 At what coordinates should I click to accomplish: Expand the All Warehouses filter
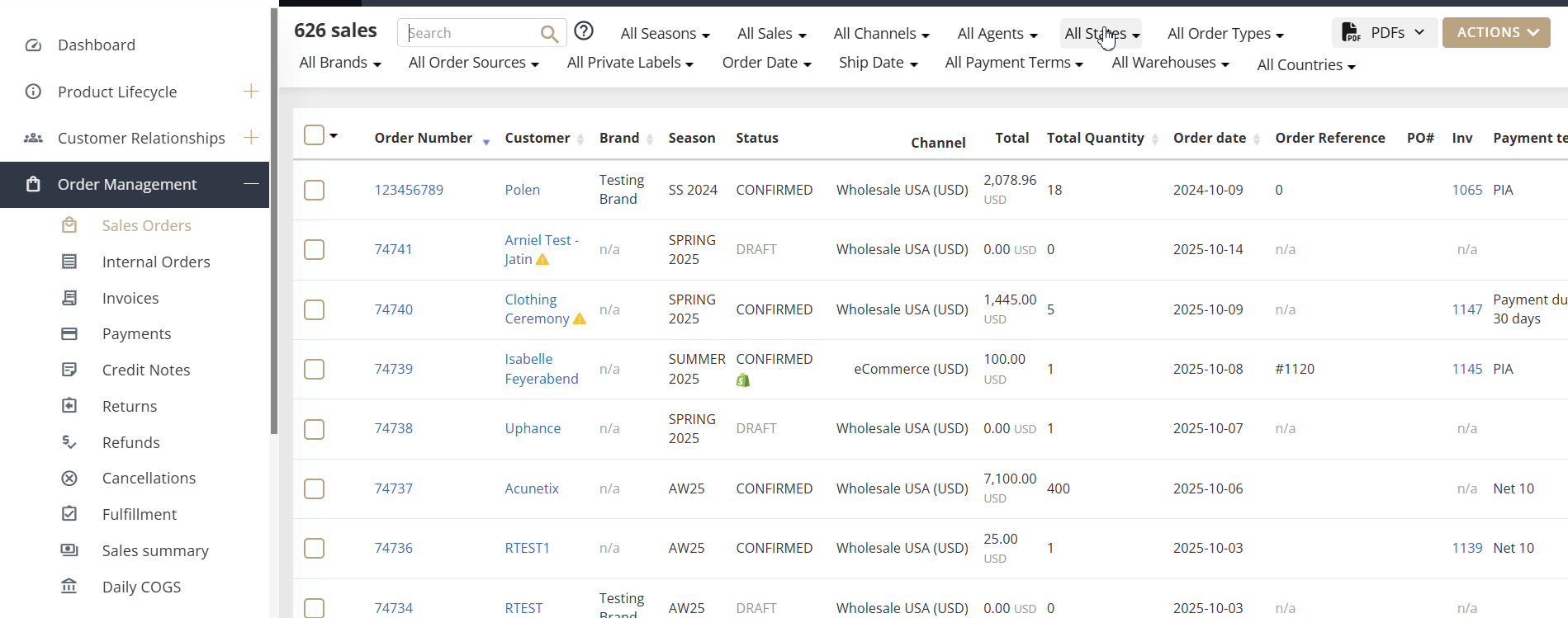1170,63
